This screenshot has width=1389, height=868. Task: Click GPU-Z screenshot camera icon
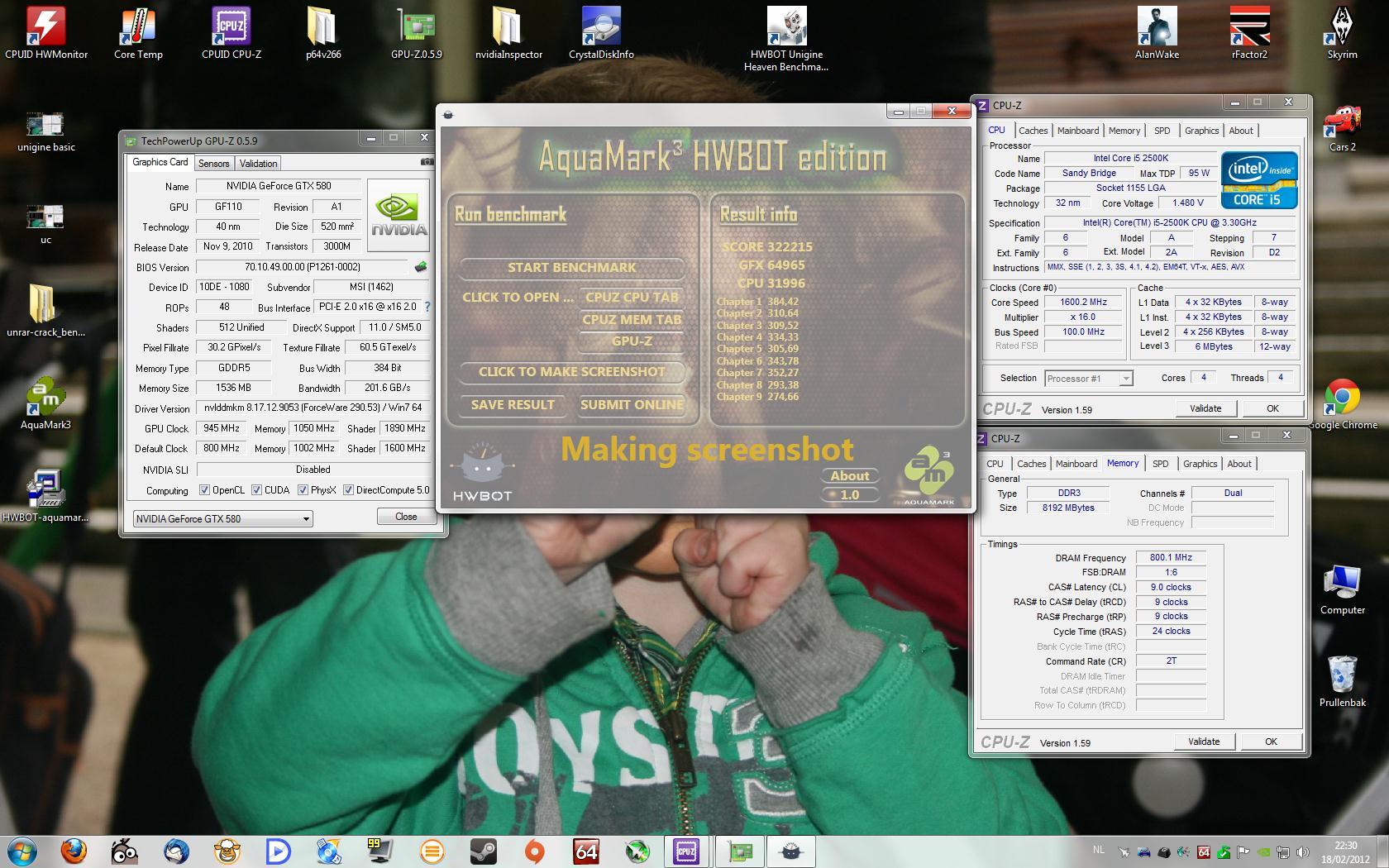click(427, 162)
